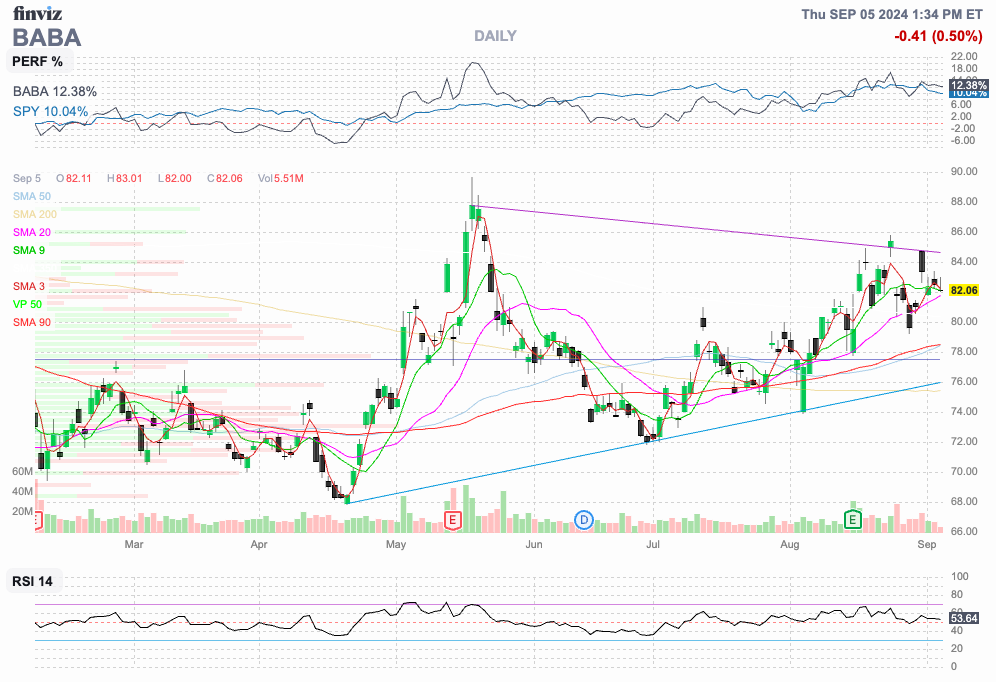This screenshot has height=682, width=996.
Task: Click the Vol 5.51M readout
Action: click(281, 178)
